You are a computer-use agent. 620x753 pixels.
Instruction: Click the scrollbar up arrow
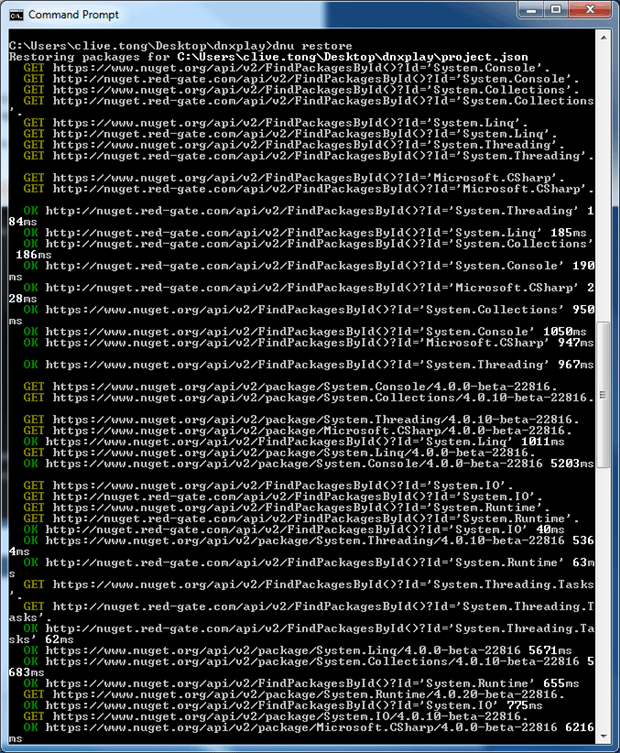[x=603, y=37]
